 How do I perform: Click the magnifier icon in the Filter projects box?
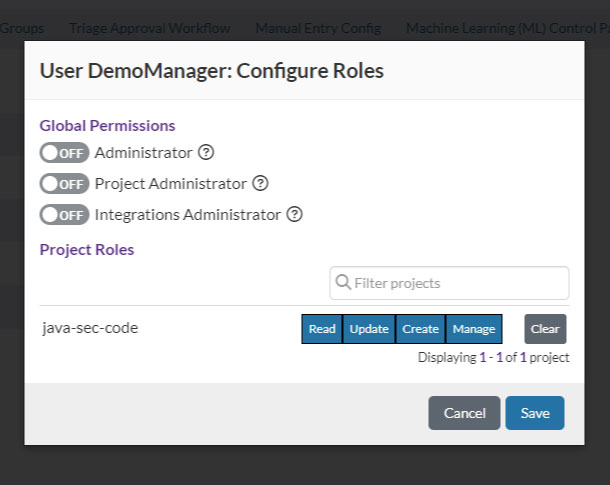tap(343, 282)
